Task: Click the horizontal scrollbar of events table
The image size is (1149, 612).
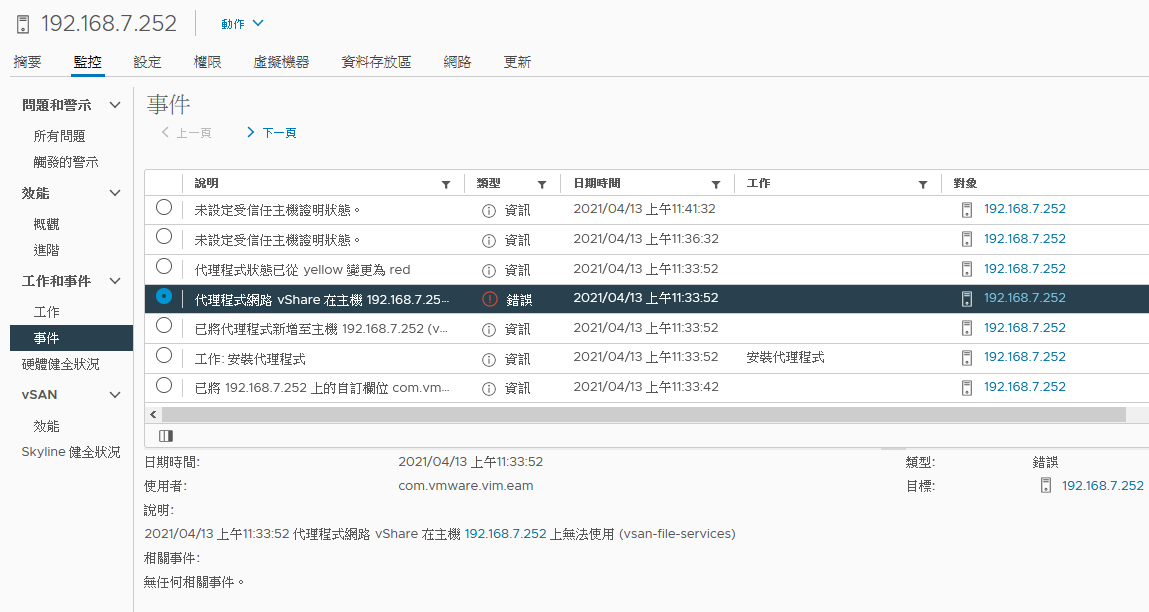Action: [643, 415]
